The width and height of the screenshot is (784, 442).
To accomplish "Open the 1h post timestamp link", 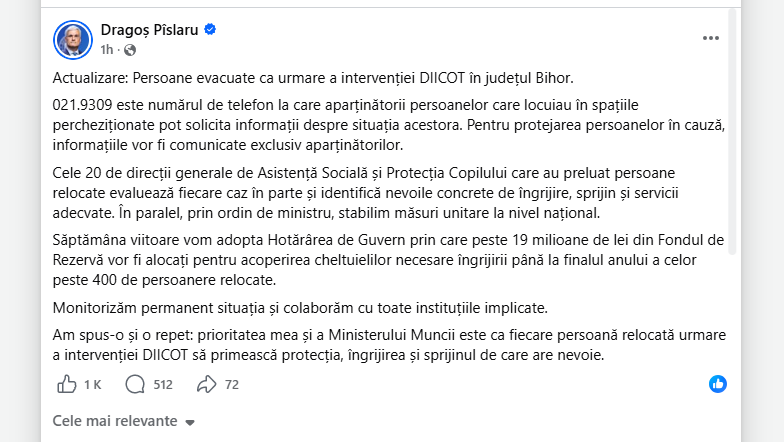I will pyautogui.click(x=106, y=50).
